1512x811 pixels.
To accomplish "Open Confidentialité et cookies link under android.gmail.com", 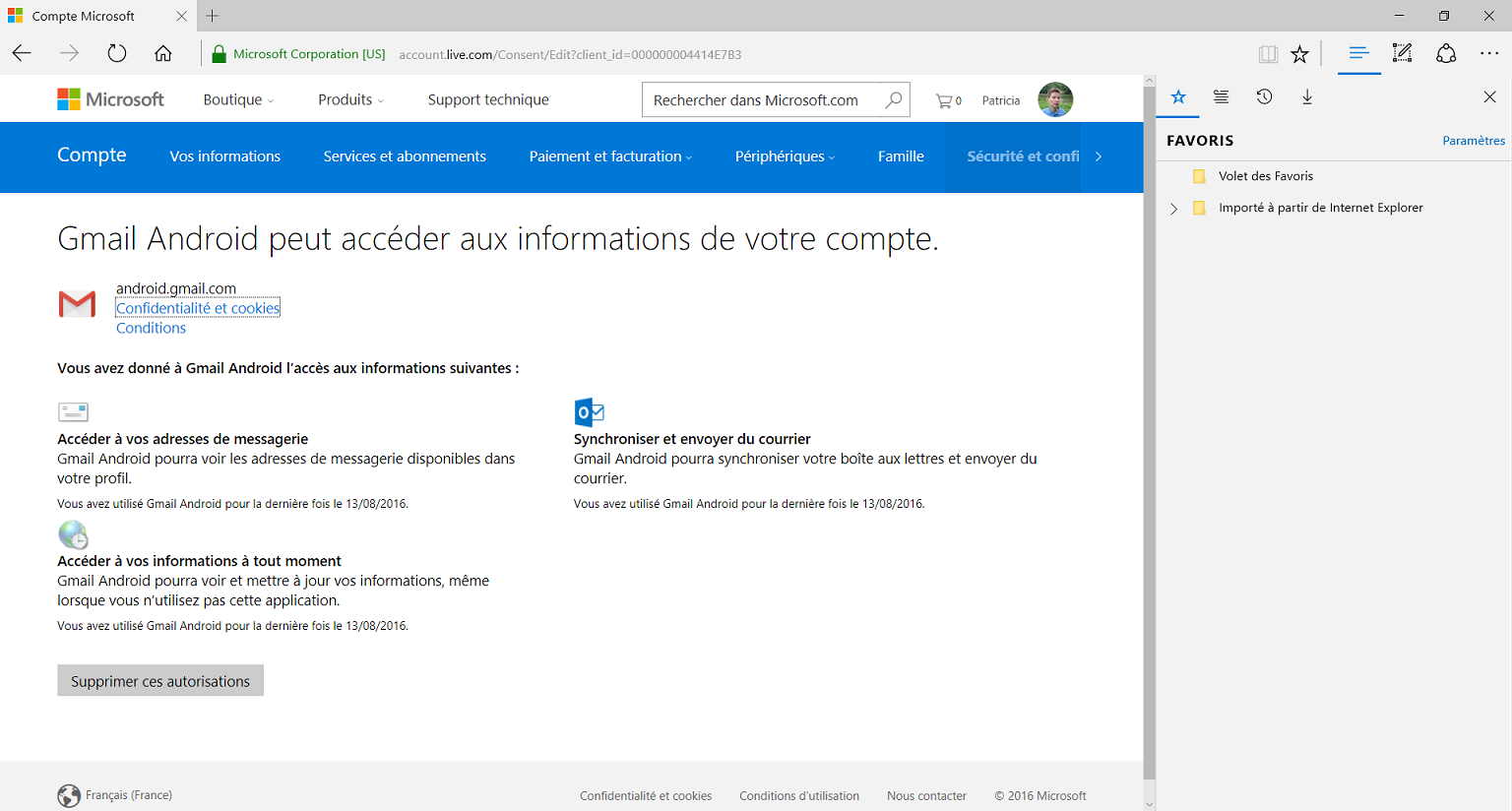I will [198, 308].
